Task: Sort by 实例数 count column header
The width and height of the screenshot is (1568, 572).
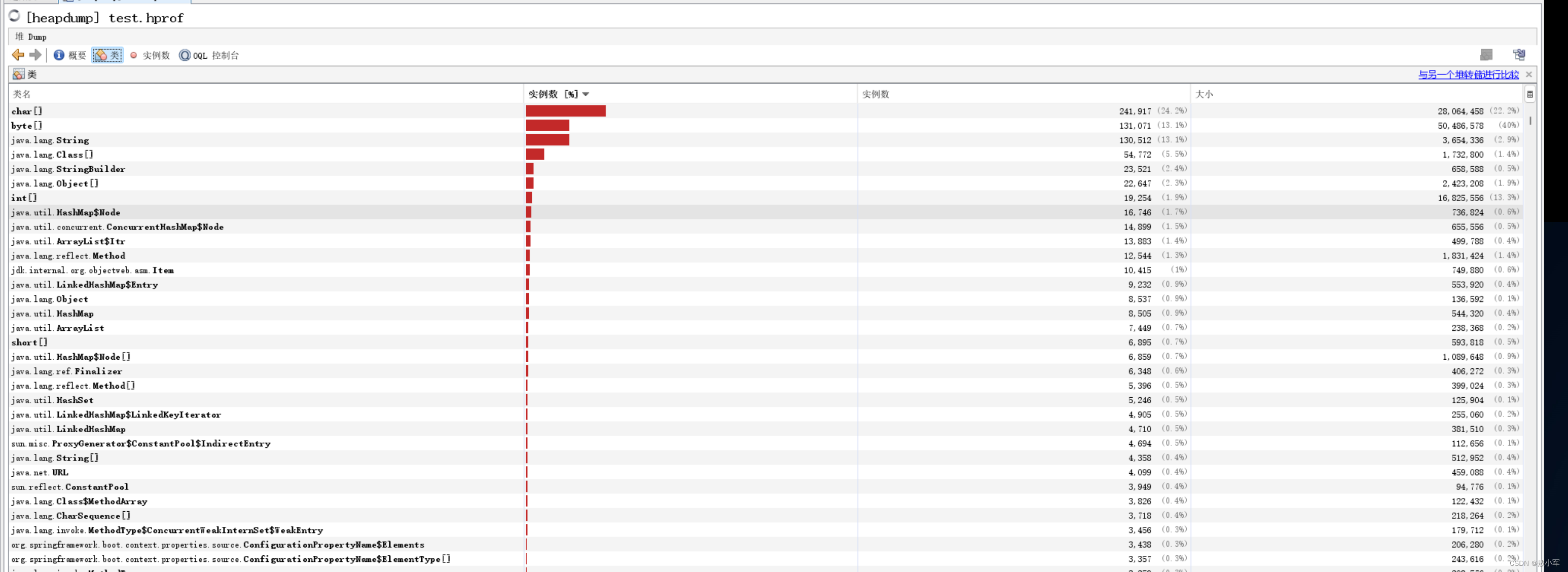Action: point(1024,94)
